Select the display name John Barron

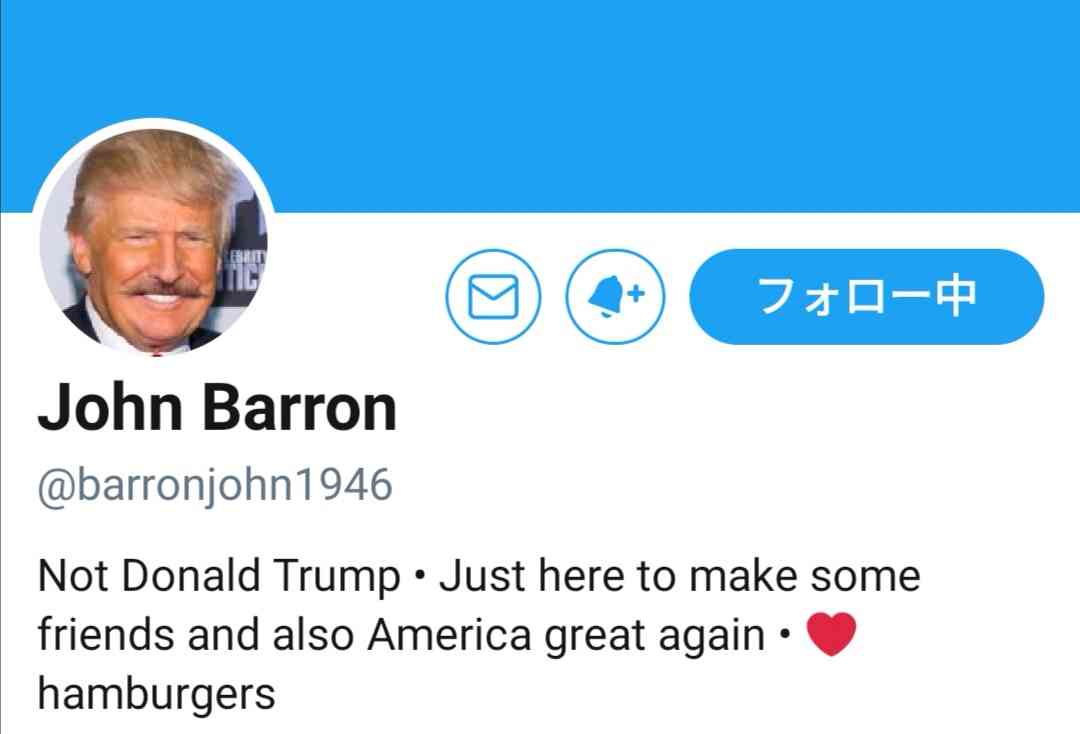tap(217, 408)
